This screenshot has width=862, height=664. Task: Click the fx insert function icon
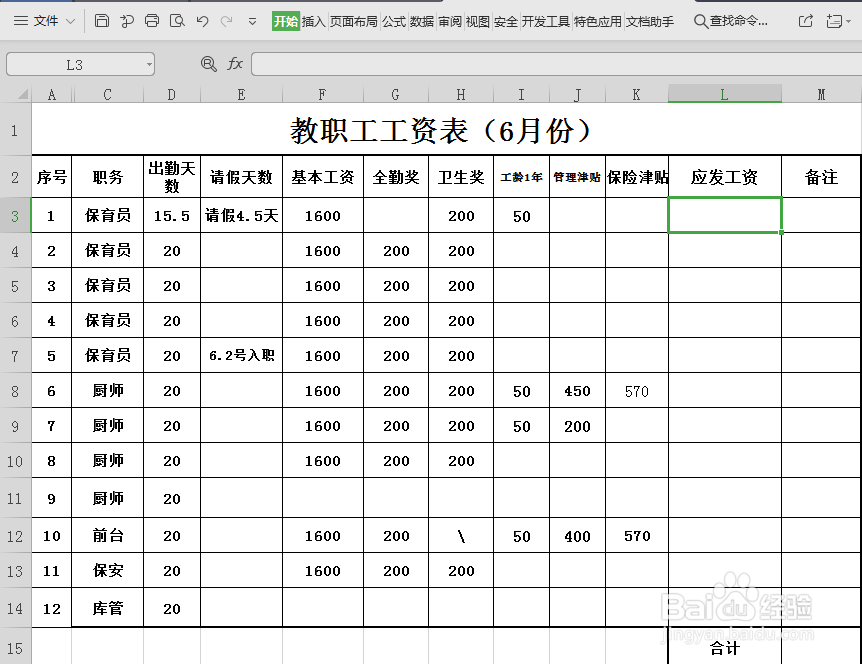(235, 62)
